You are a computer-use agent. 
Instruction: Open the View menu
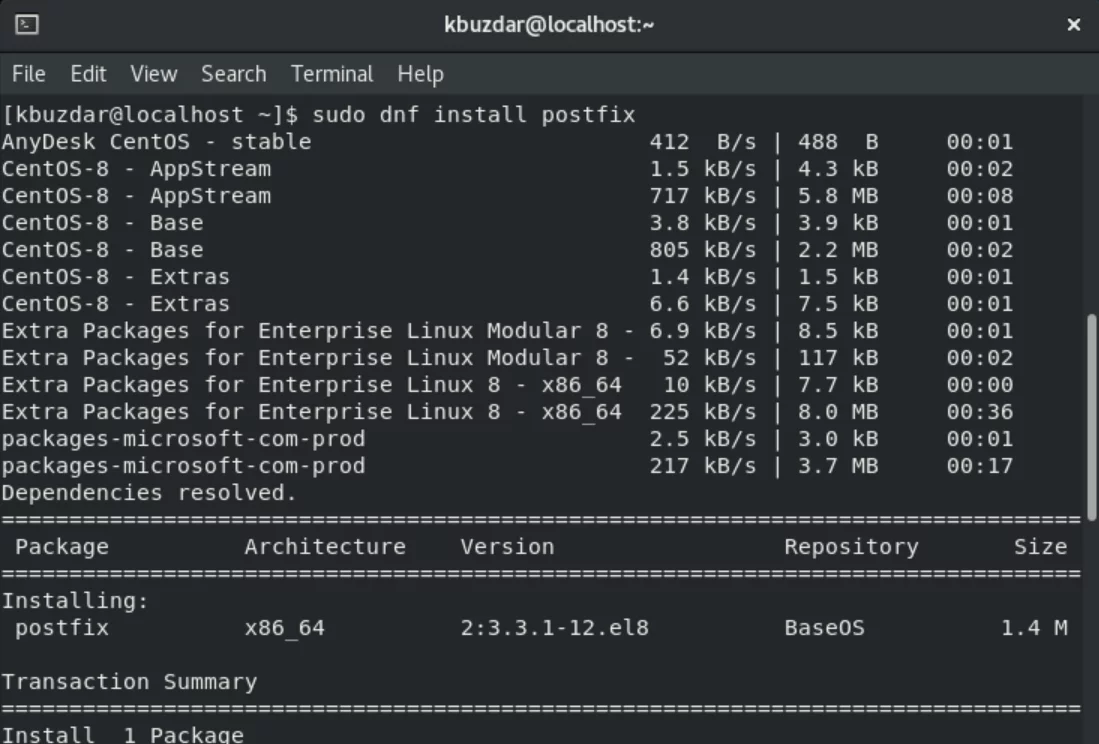pos(153,74)
